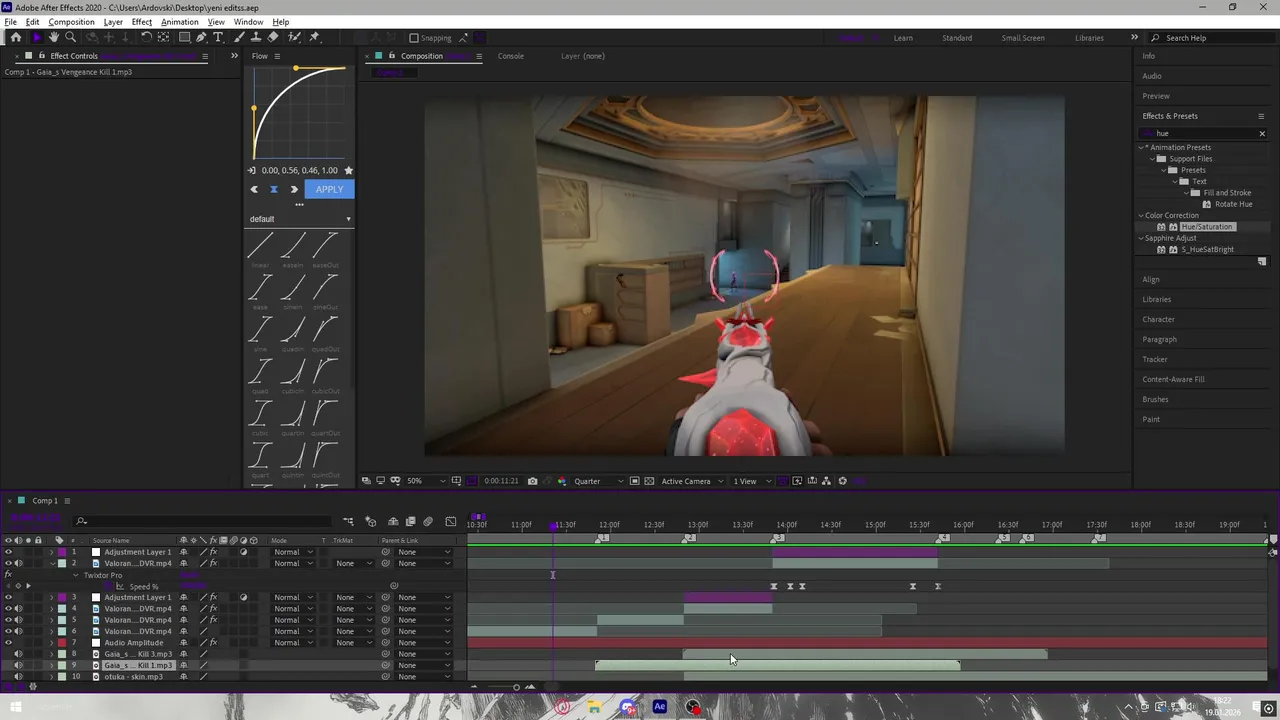Select the Horizontal Type tool
Screen dimensions: 1280x720
click(x=218, y=37)
